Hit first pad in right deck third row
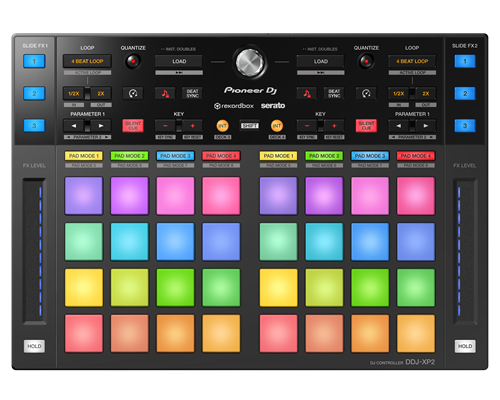The image size is (500, 400). pos(278,287)
